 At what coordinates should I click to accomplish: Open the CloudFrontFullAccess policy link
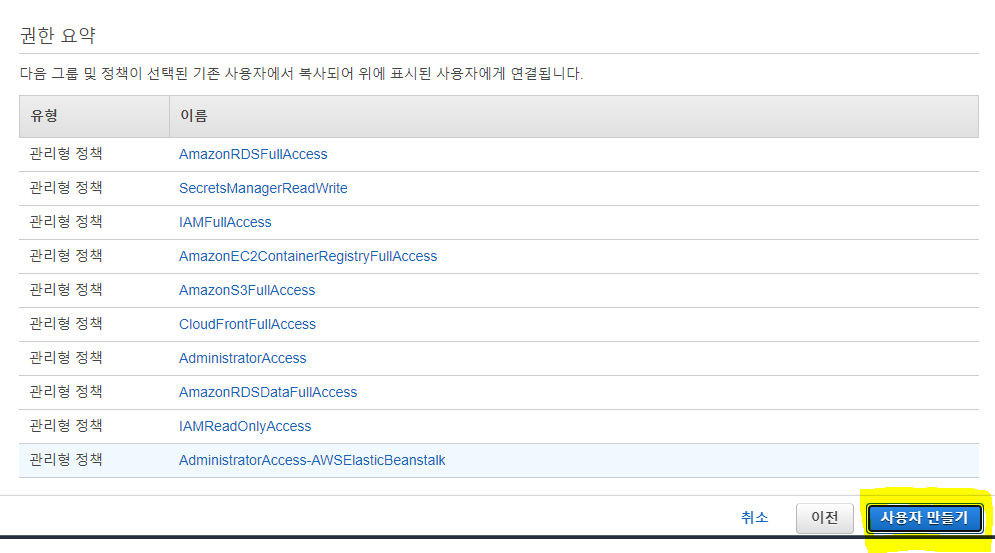(247, 324)
